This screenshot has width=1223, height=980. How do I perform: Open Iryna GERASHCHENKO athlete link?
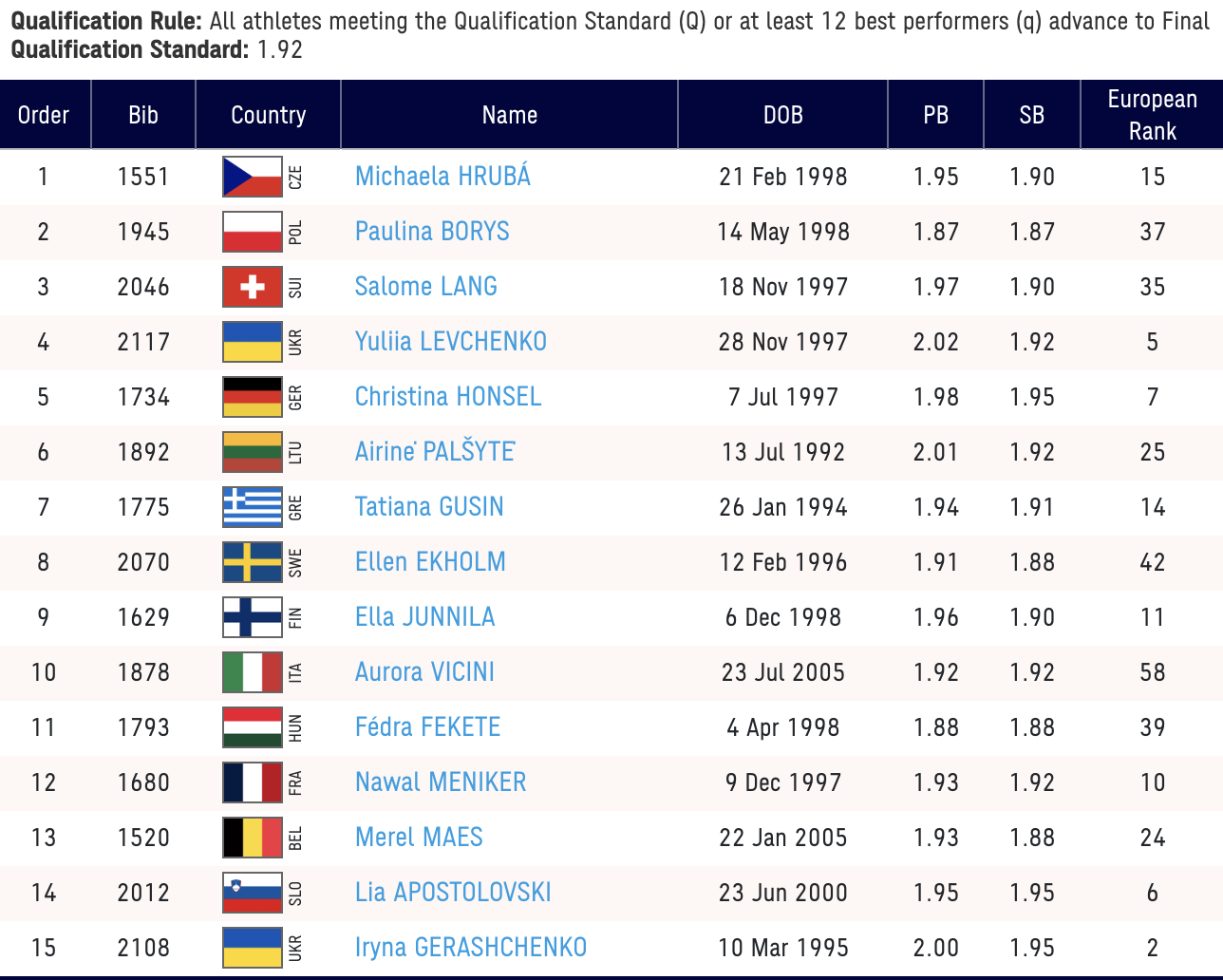coord(470,948)
